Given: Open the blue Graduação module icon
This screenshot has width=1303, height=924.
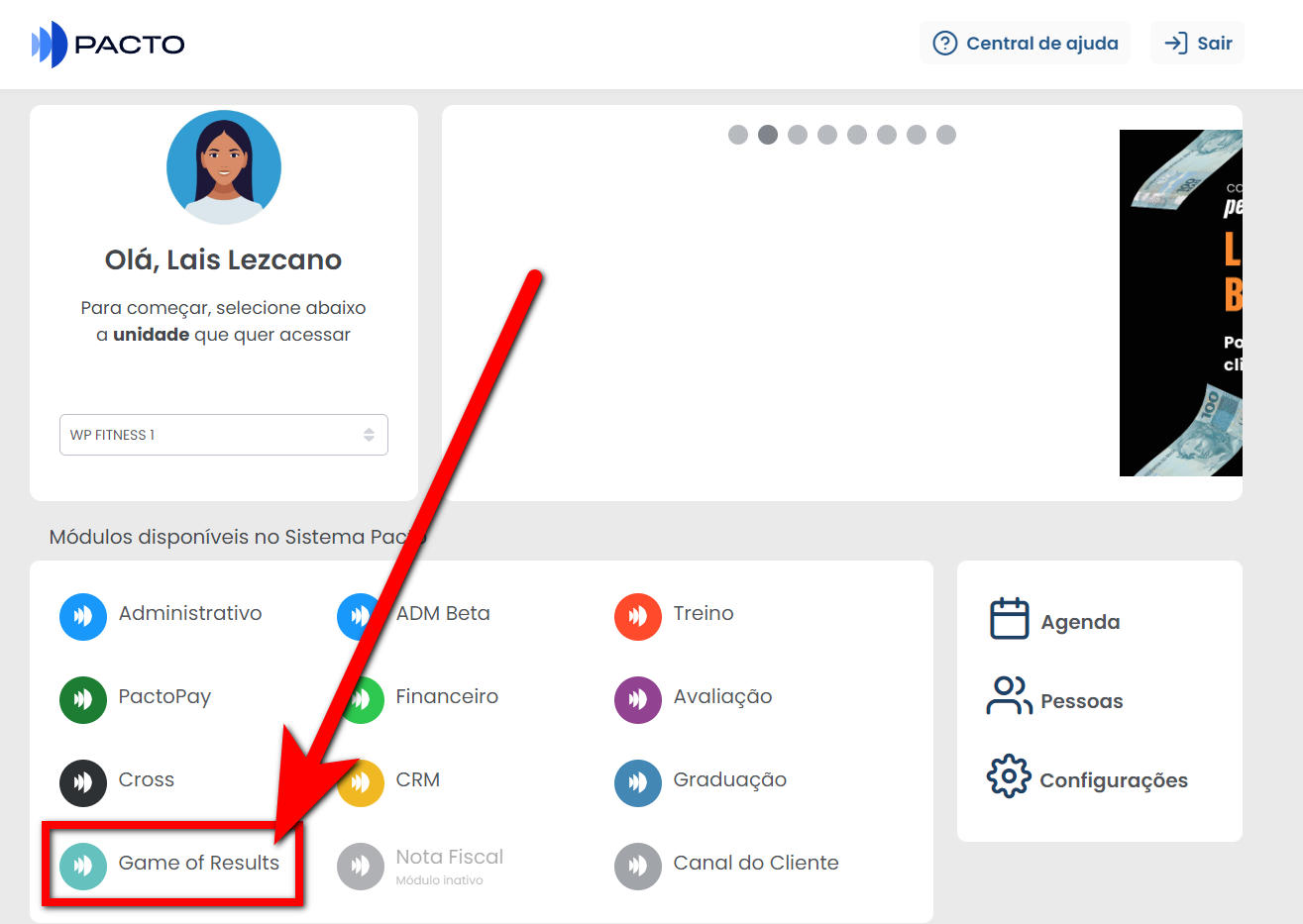Looking at the screenshot, I should pos(637,782).
